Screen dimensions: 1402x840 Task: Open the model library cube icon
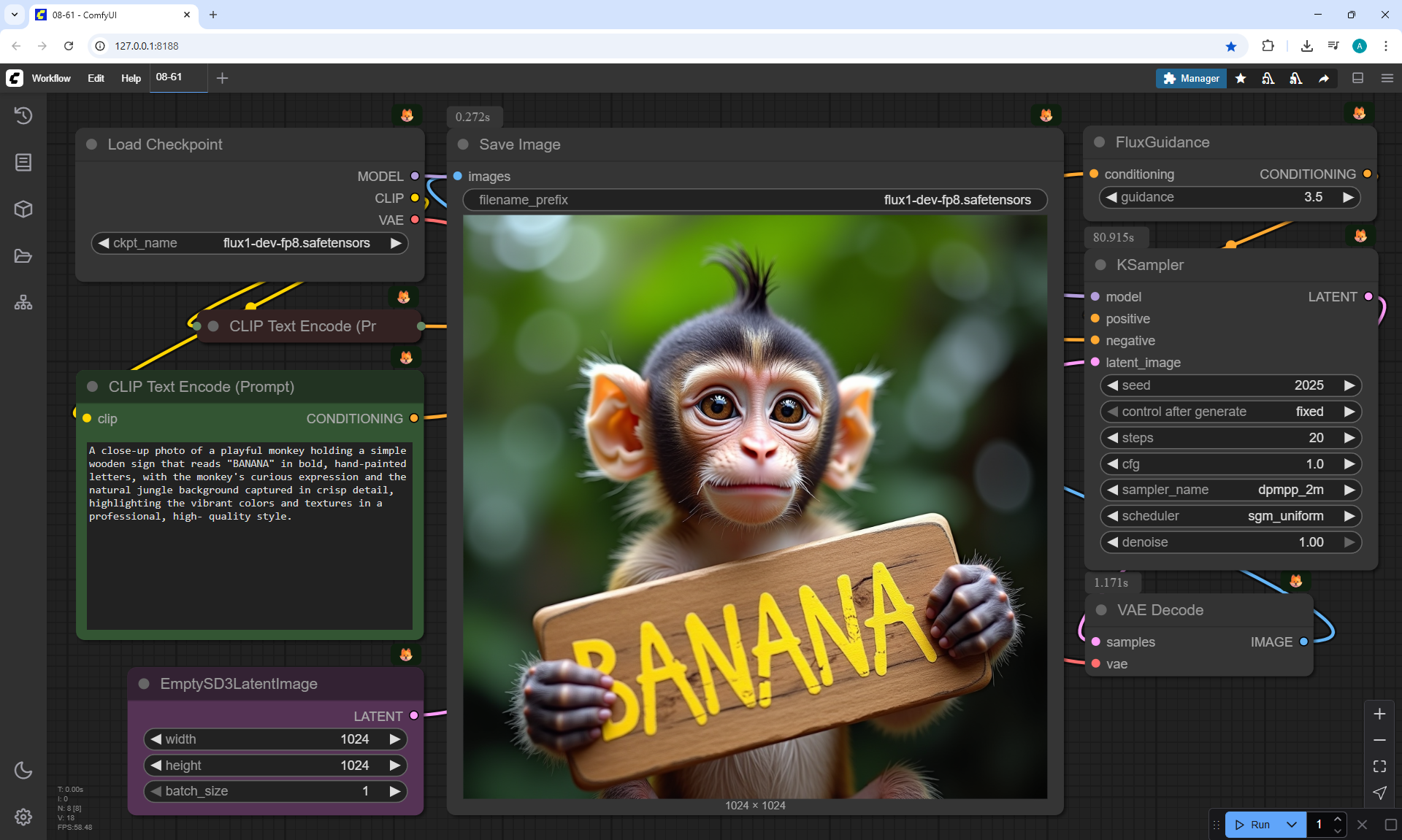click(23, 209)
